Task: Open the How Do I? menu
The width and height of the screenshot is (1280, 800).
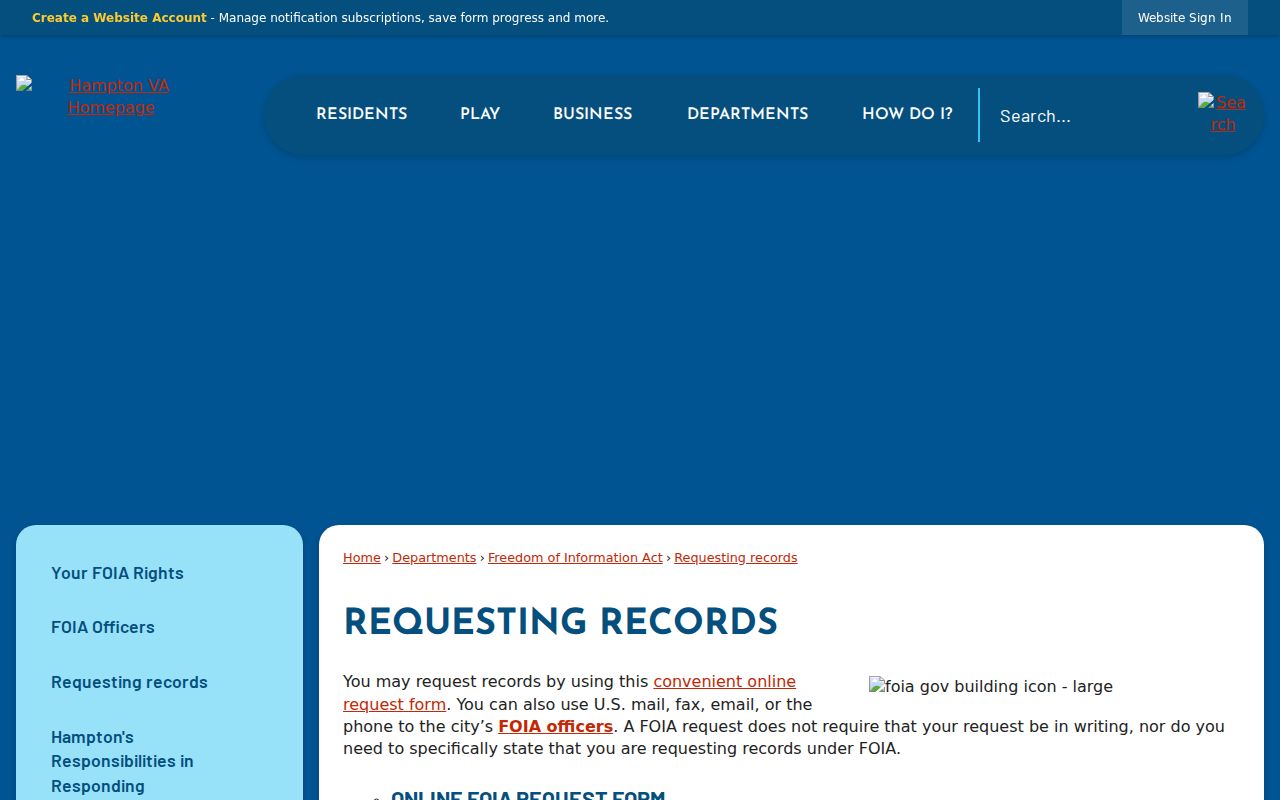Action: click(907, 114)
